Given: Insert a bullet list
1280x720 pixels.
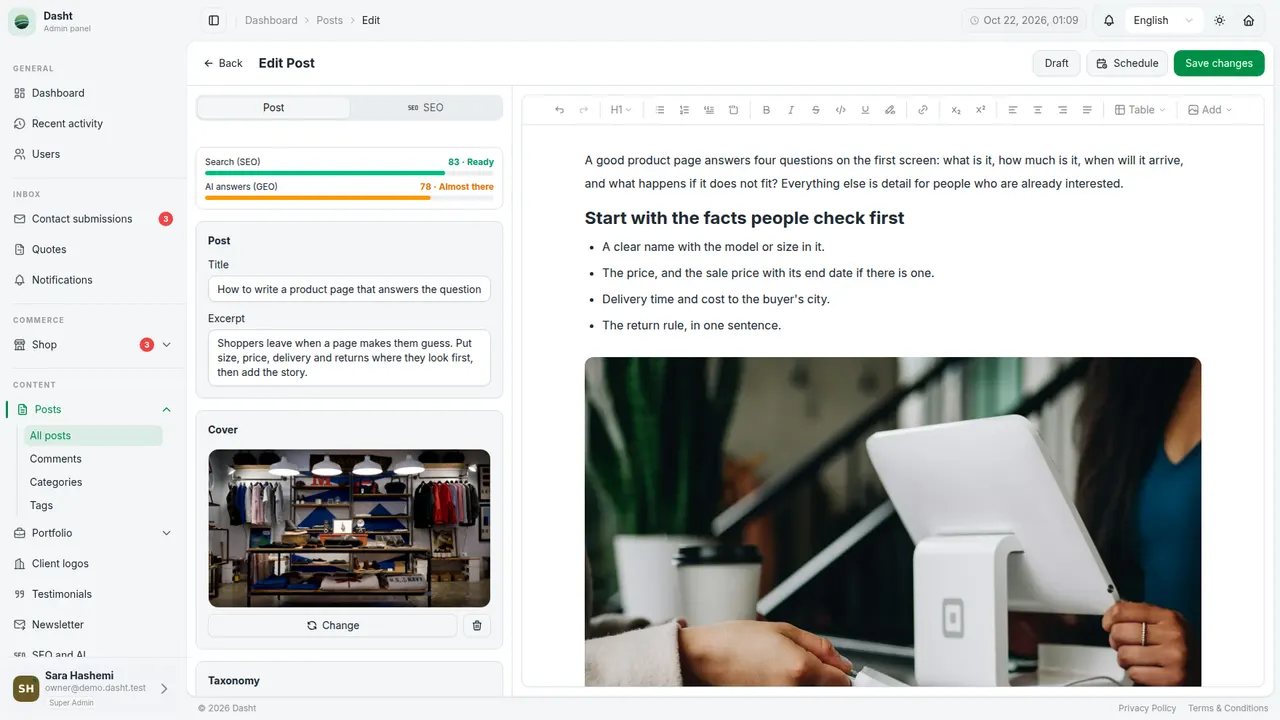Looking at the screenshot, I should click(660, 110).
